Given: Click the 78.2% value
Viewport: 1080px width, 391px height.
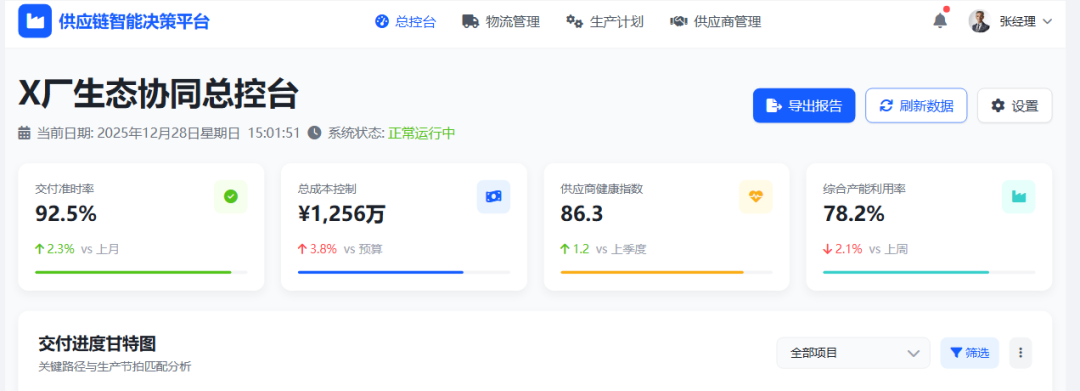Looking at the screenshot, I should [854, 214].
